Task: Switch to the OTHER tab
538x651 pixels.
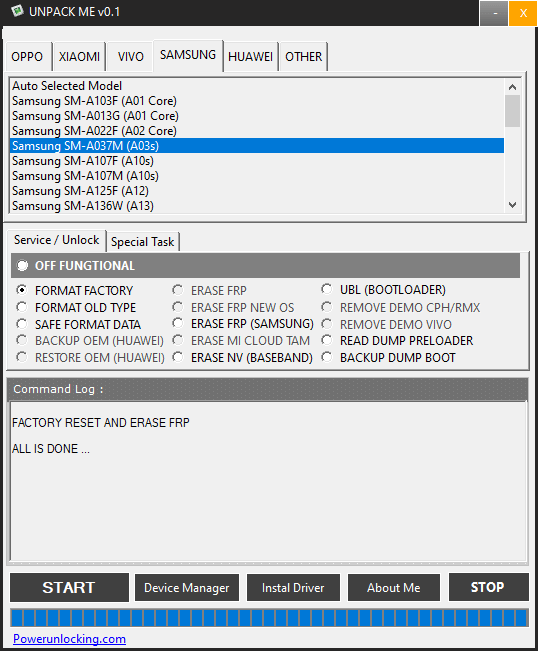Action: pyautogui.click(x=303, y=56)
